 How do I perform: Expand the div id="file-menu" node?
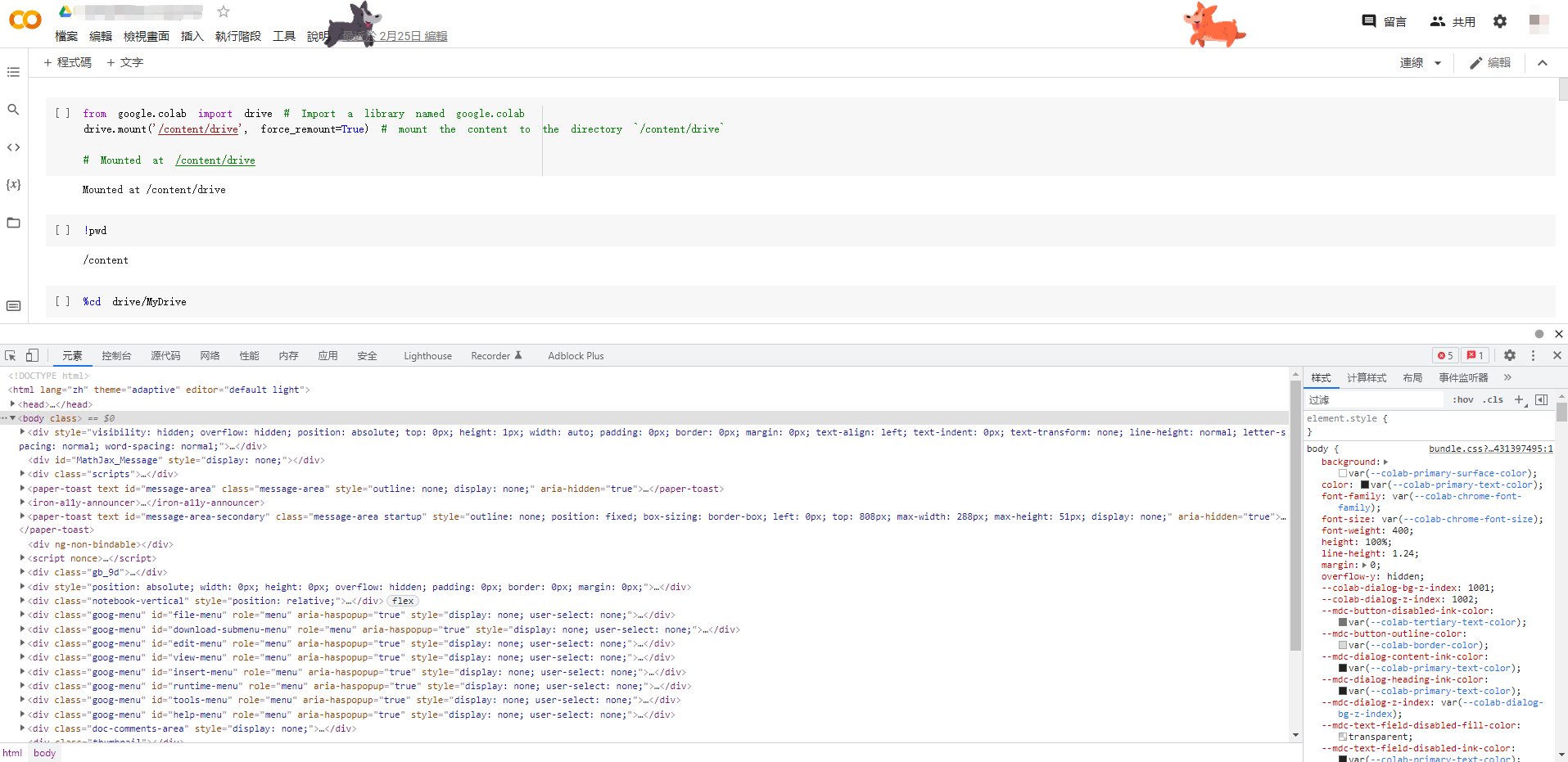click(22, 615)
